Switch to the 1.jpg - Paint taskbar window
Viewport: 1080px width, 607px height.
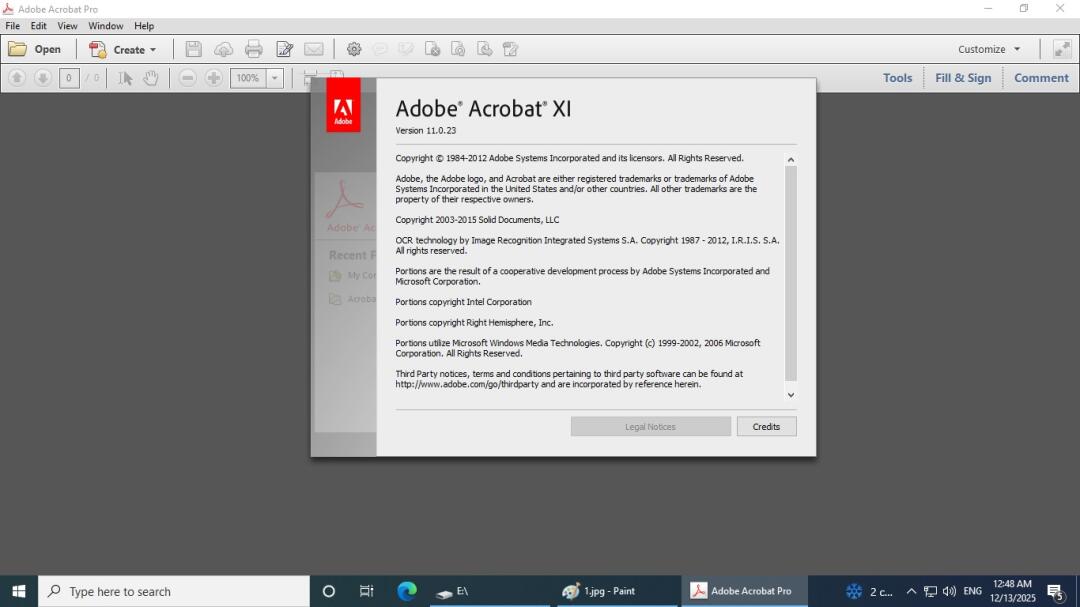(616, 591)
